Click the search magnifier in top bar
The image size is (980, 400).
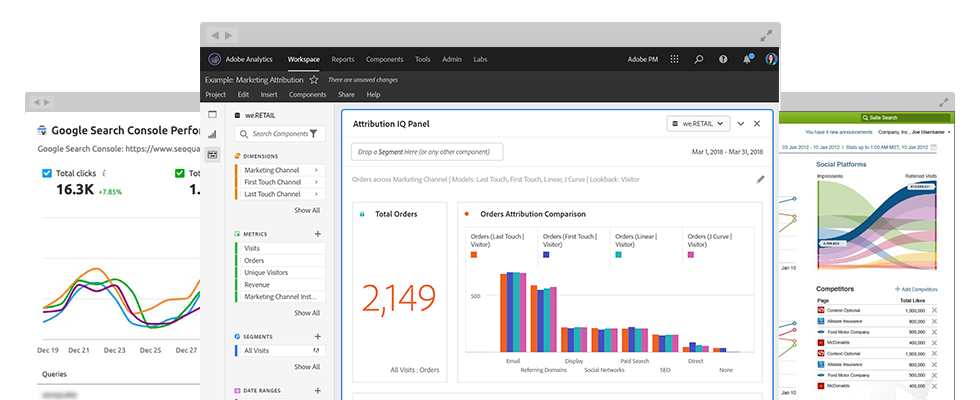pyautogui.click(x=699, y=59)
